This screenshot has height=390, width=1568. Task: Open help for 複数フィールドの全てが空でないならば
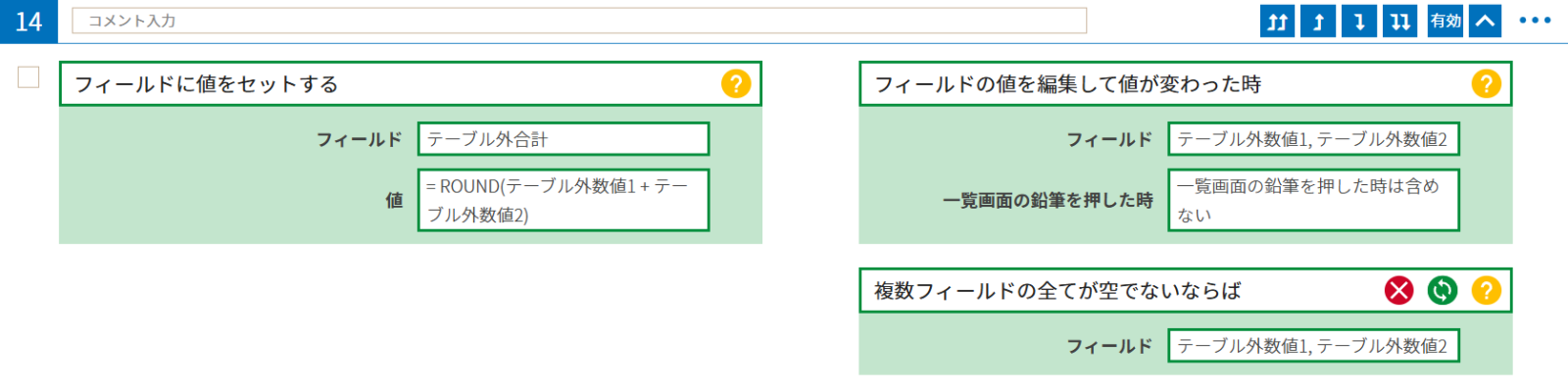point(1487,290)
